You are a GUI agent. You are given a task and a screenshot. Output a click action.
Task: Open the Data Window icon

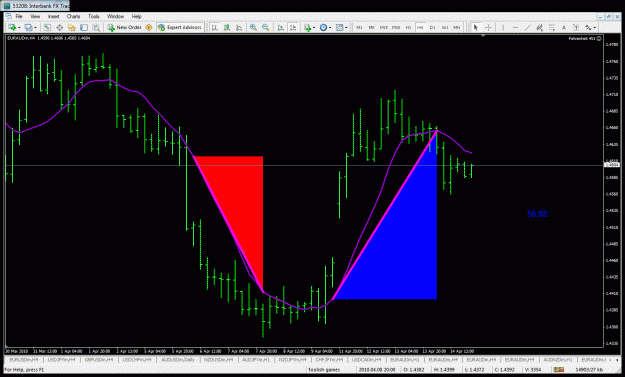point(59,27)
